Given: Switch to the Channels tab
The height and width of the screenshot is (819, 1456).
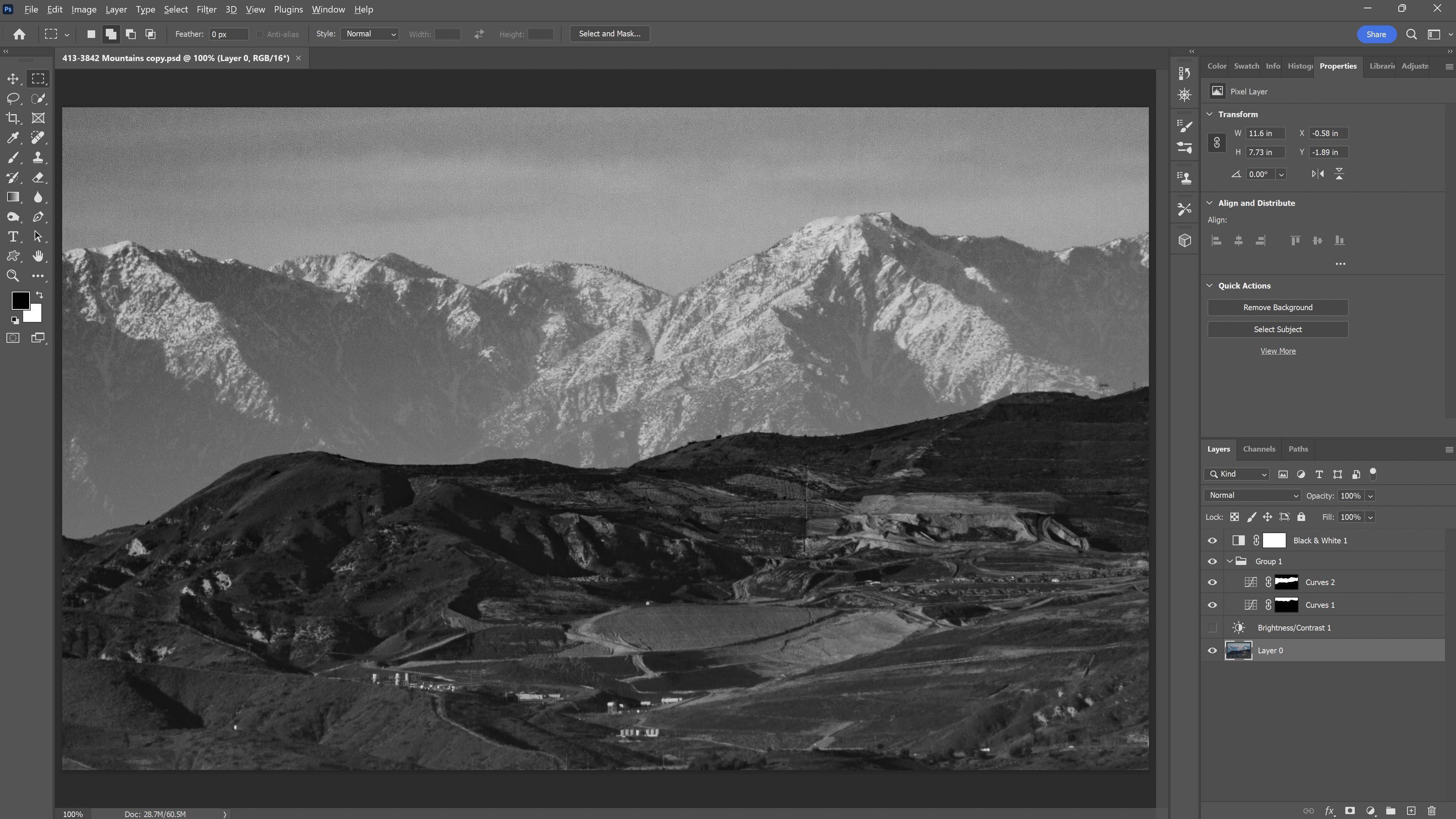Looking at the screenshot, I should [x=1259, y=449].
